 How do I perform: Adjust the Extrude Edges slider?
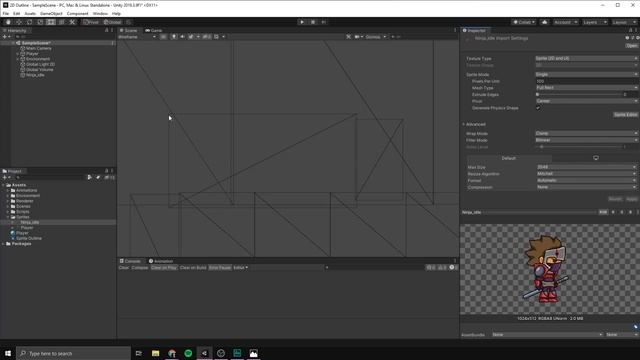point(579,95)
